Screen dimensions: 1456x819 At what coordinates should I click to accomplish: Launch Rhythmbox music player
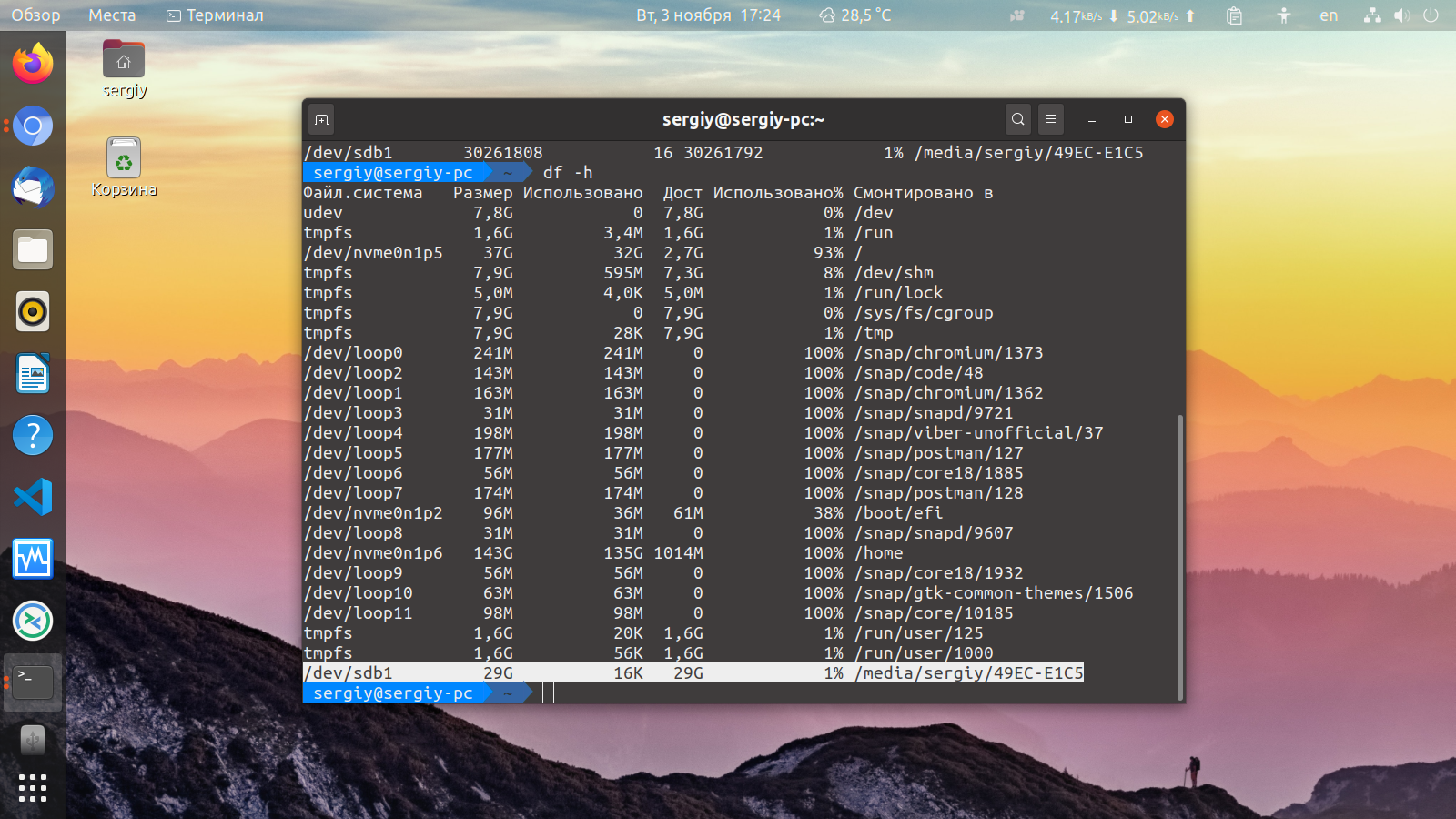pyautogui.click(x=33, y=311)
